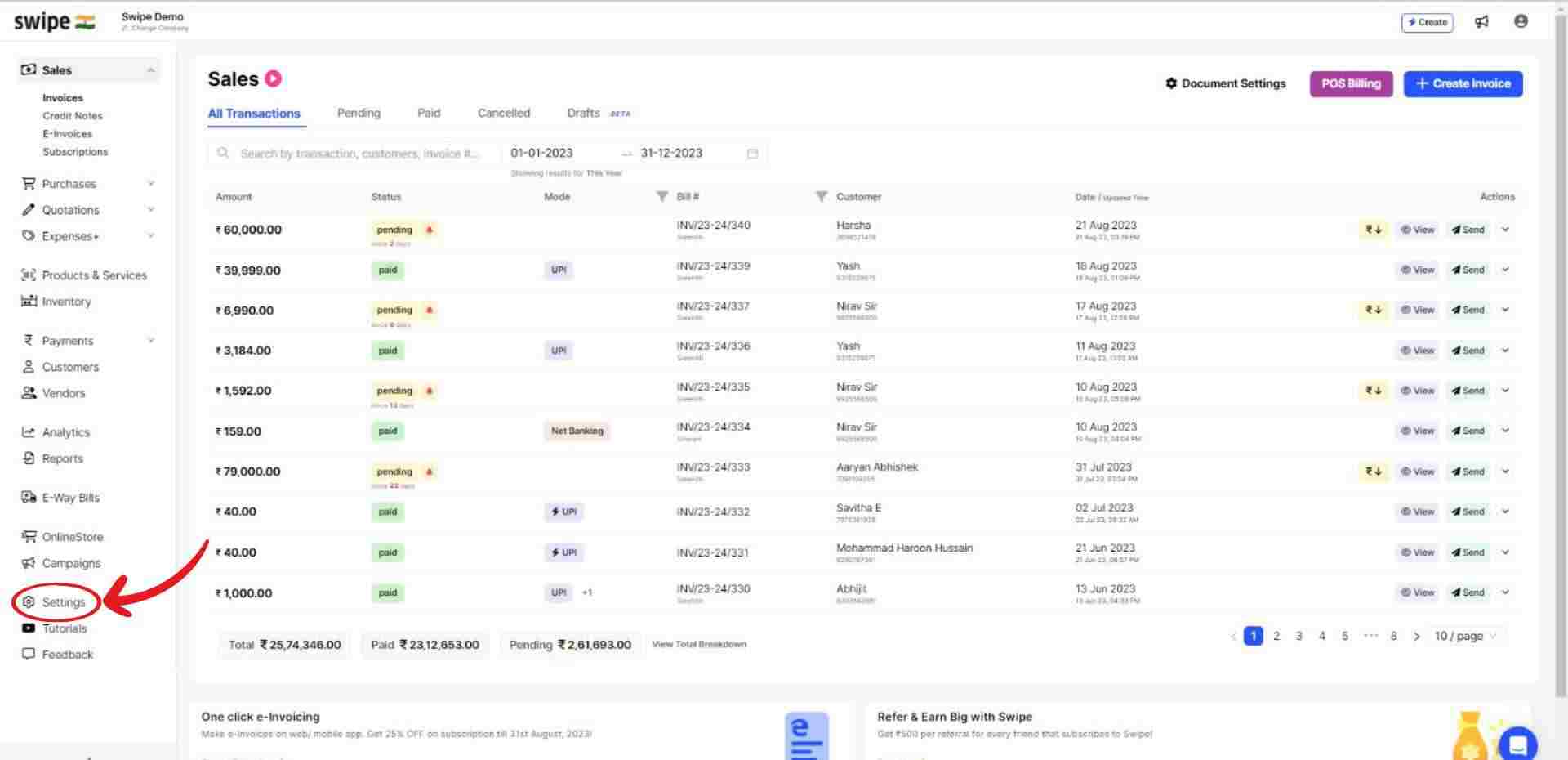1568x760 pixels.
Task: Open Reports in the sidebar
Action: click(x=63, y=458)
